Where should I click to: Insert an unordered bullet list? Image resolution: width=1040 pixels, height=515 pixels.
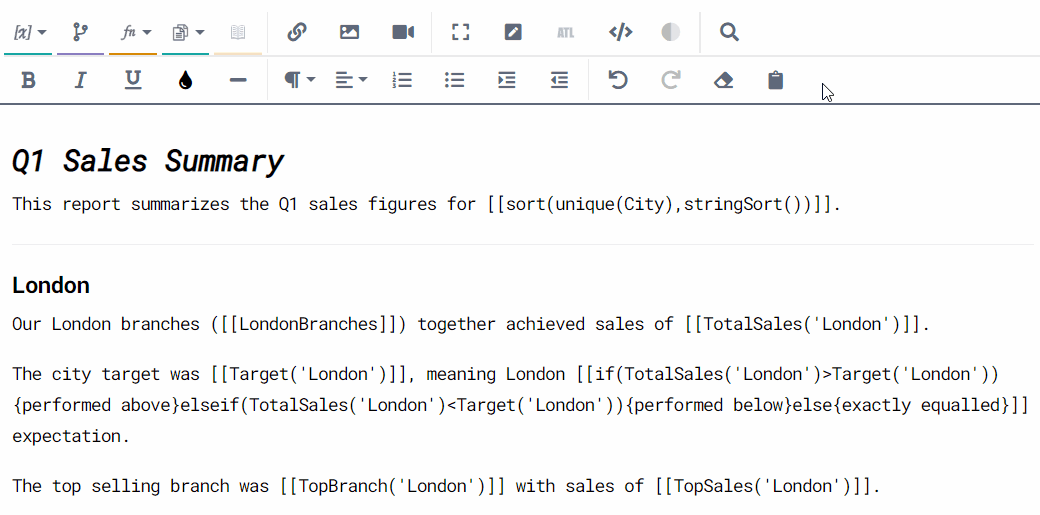click(454, 80)
